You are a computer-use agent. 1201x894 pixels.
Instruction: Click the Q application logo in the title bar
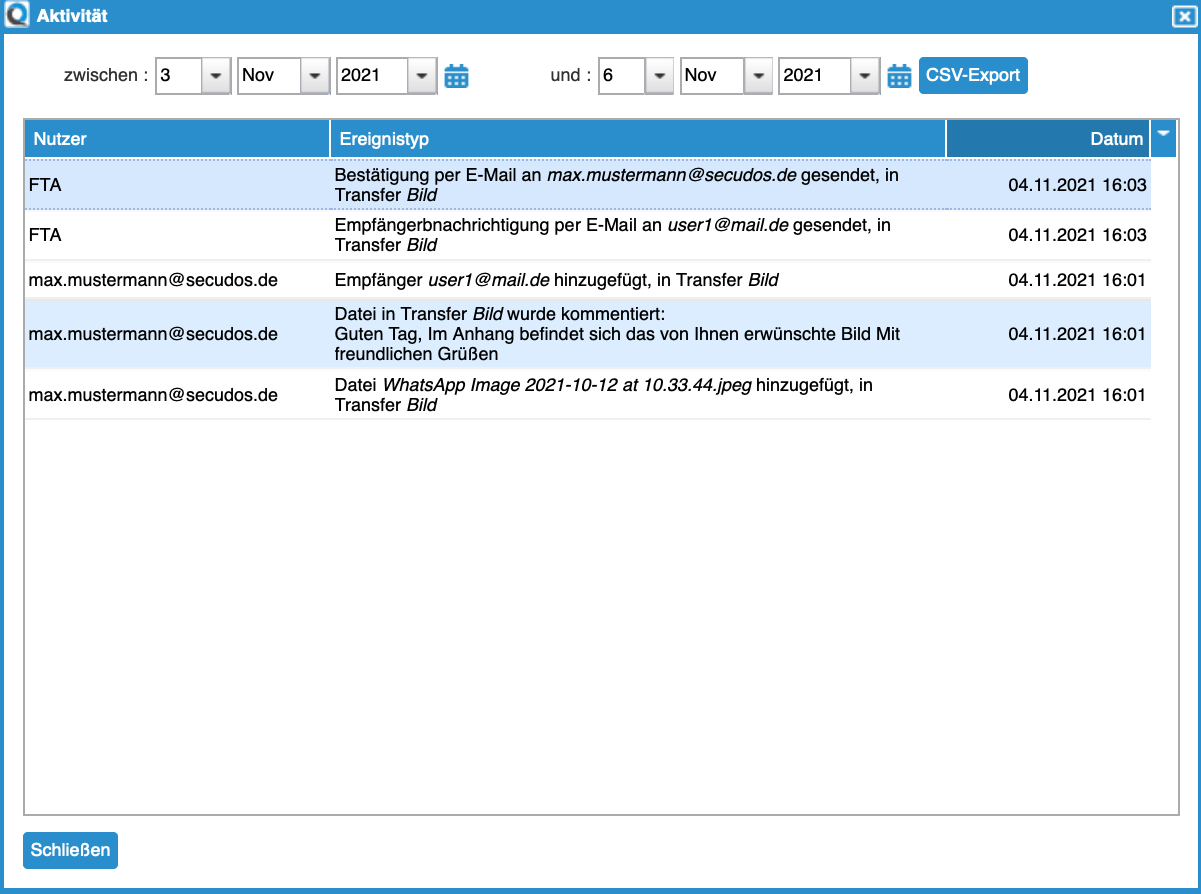[16, 15]
